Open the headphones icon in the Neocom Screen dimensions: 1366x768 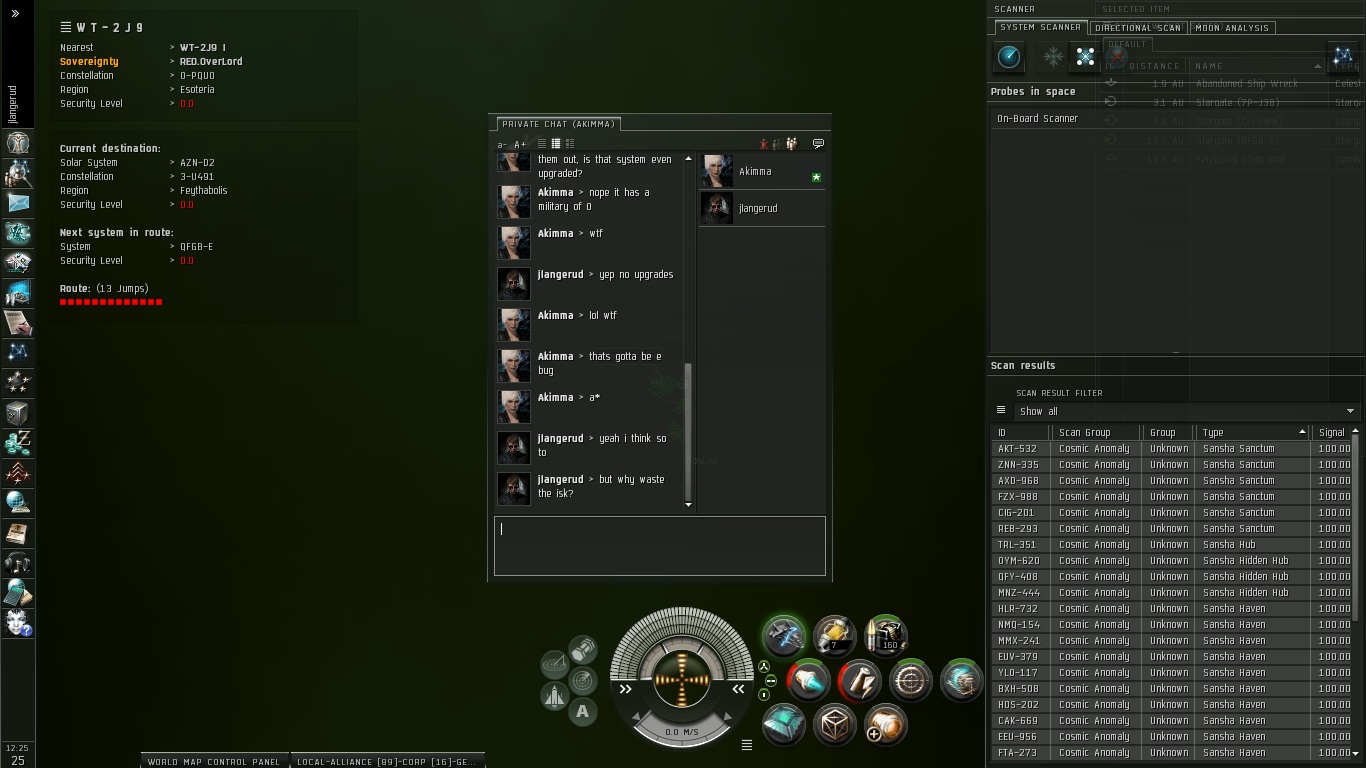(17, 562)
